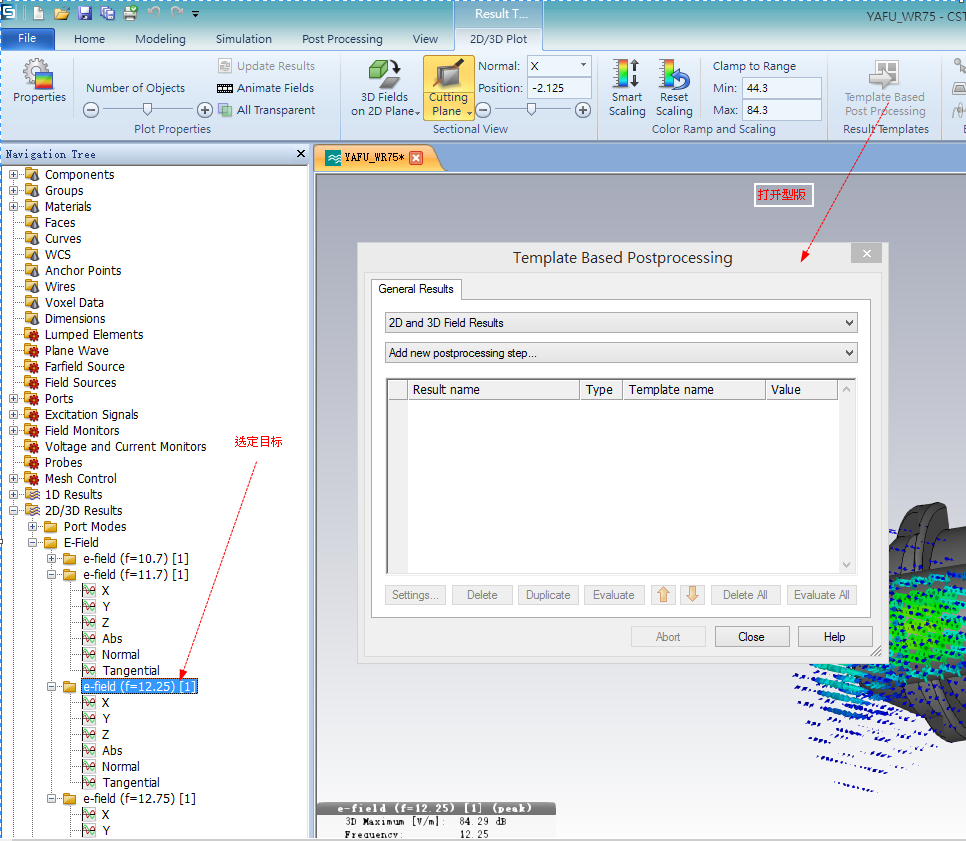Click the Save All icon in quick access toolbar
This screenshot has width=966, height=841.
tap(107, 13)
